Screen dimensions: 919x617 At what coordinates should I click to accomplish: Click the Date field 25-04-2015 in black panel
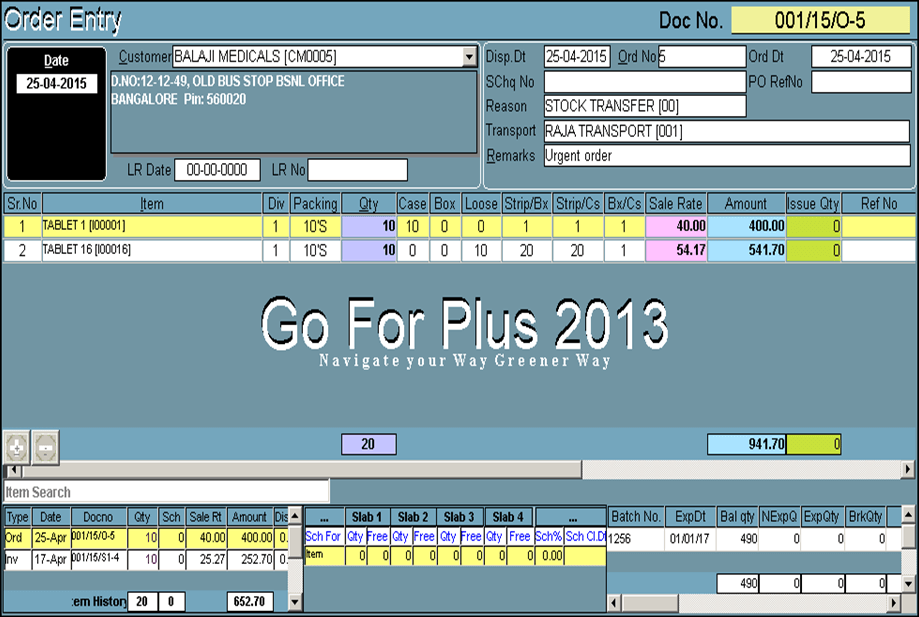tap(56, 83)
